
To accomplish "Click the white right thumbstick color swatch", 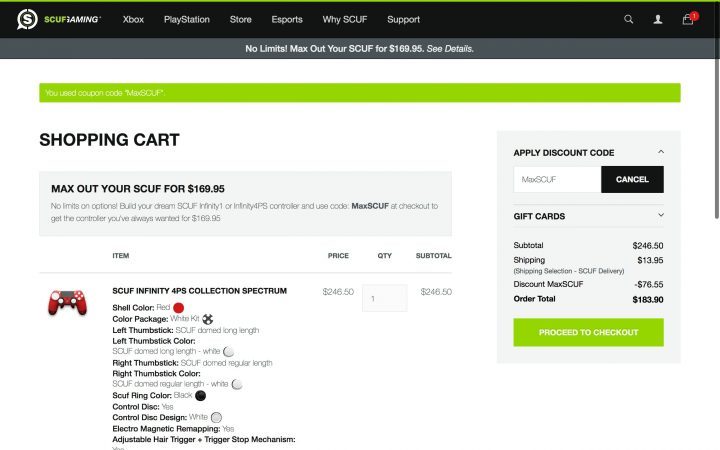I will 236,384.
